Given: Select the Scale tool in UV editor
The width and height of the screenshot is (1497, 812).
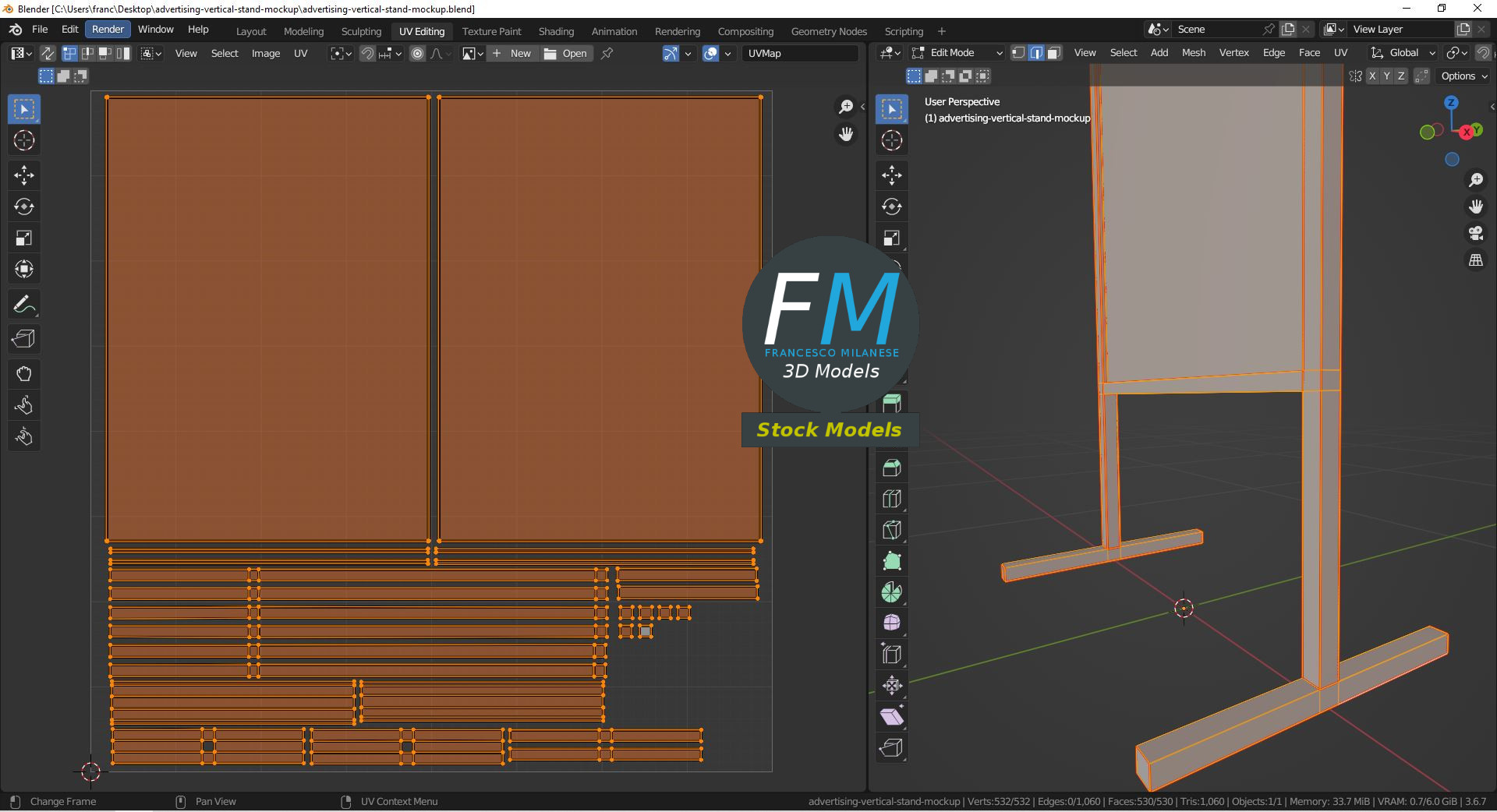Looking at the screenshot, I should pyautogui.click(x=24, y=238).
